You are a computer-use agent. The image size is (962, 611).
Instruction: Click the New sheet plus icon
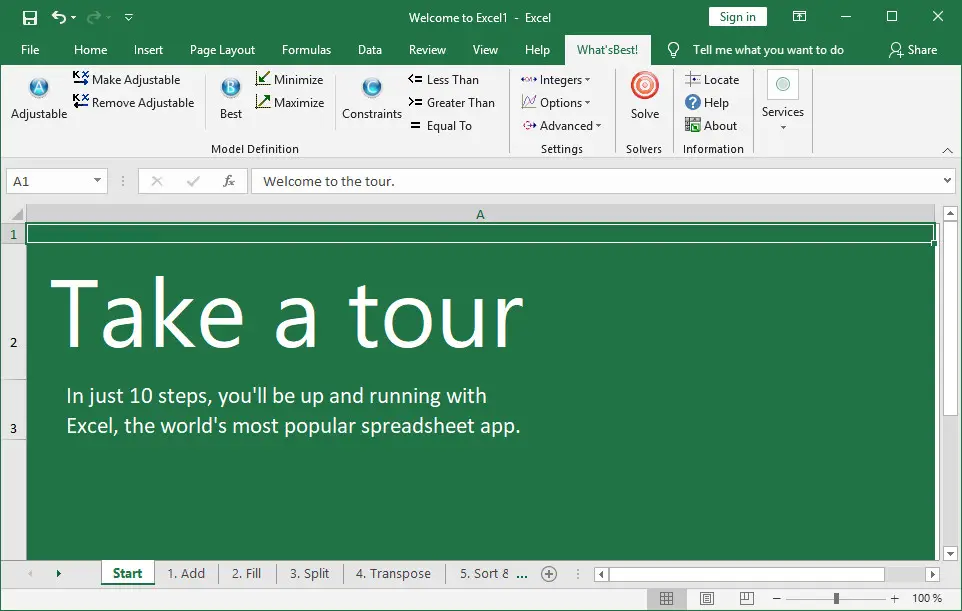[549, 574]
